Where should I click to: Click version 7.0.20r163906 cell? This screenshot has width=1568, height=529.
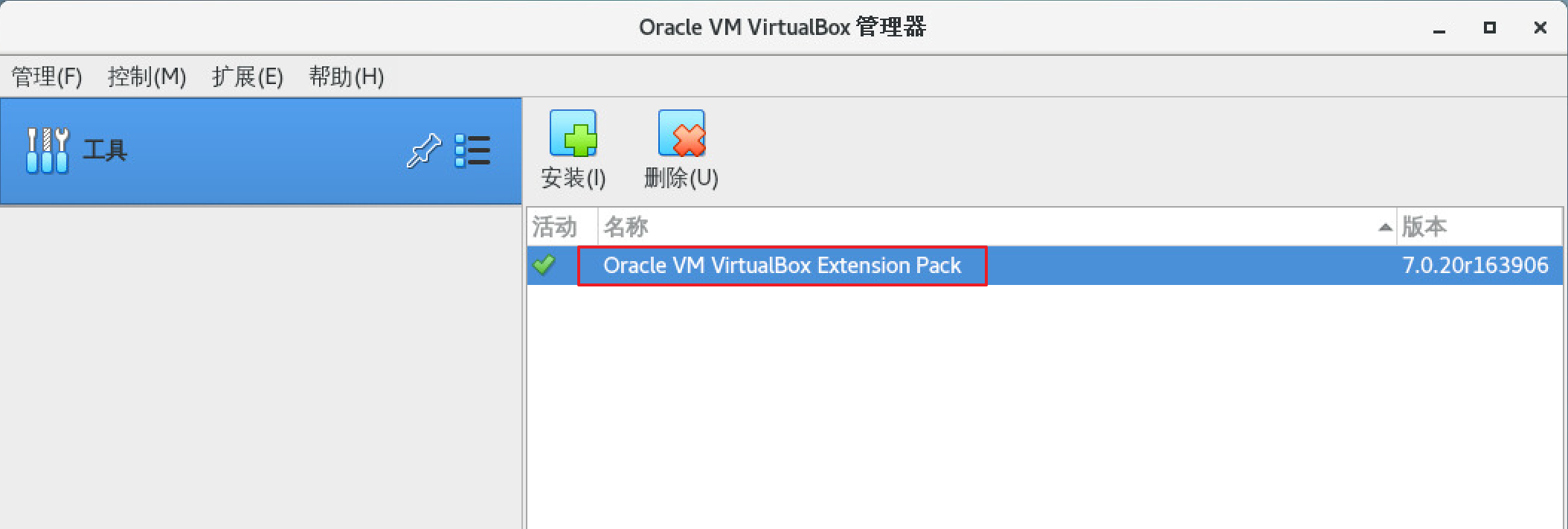tap(1475, 266)
